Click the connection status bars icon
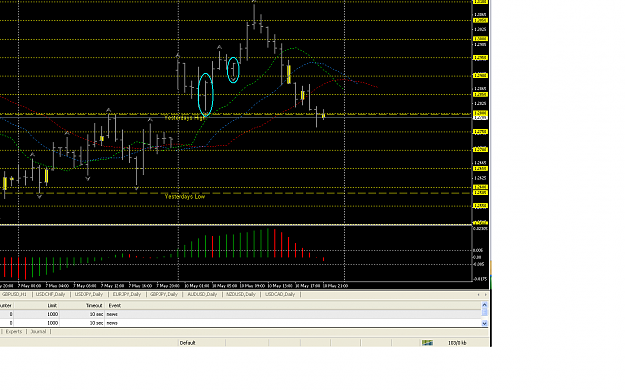The width and height of the screenshot is (625, 390). [427, 343]
